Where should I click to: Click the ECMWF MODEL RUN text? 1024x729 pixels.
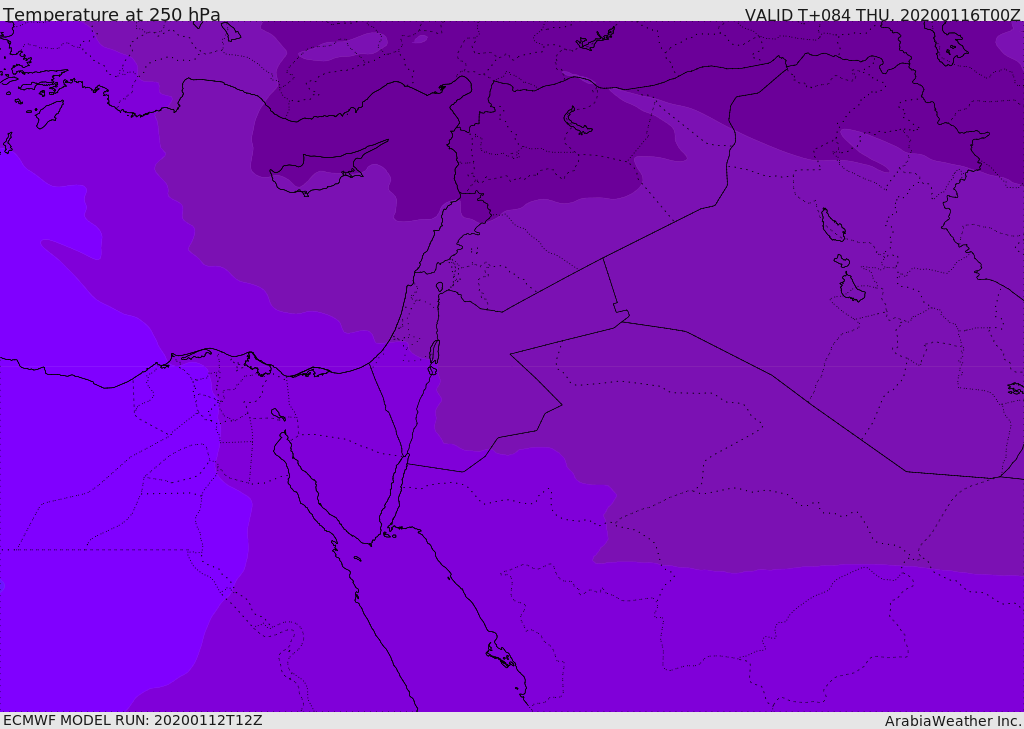point(133,720)
